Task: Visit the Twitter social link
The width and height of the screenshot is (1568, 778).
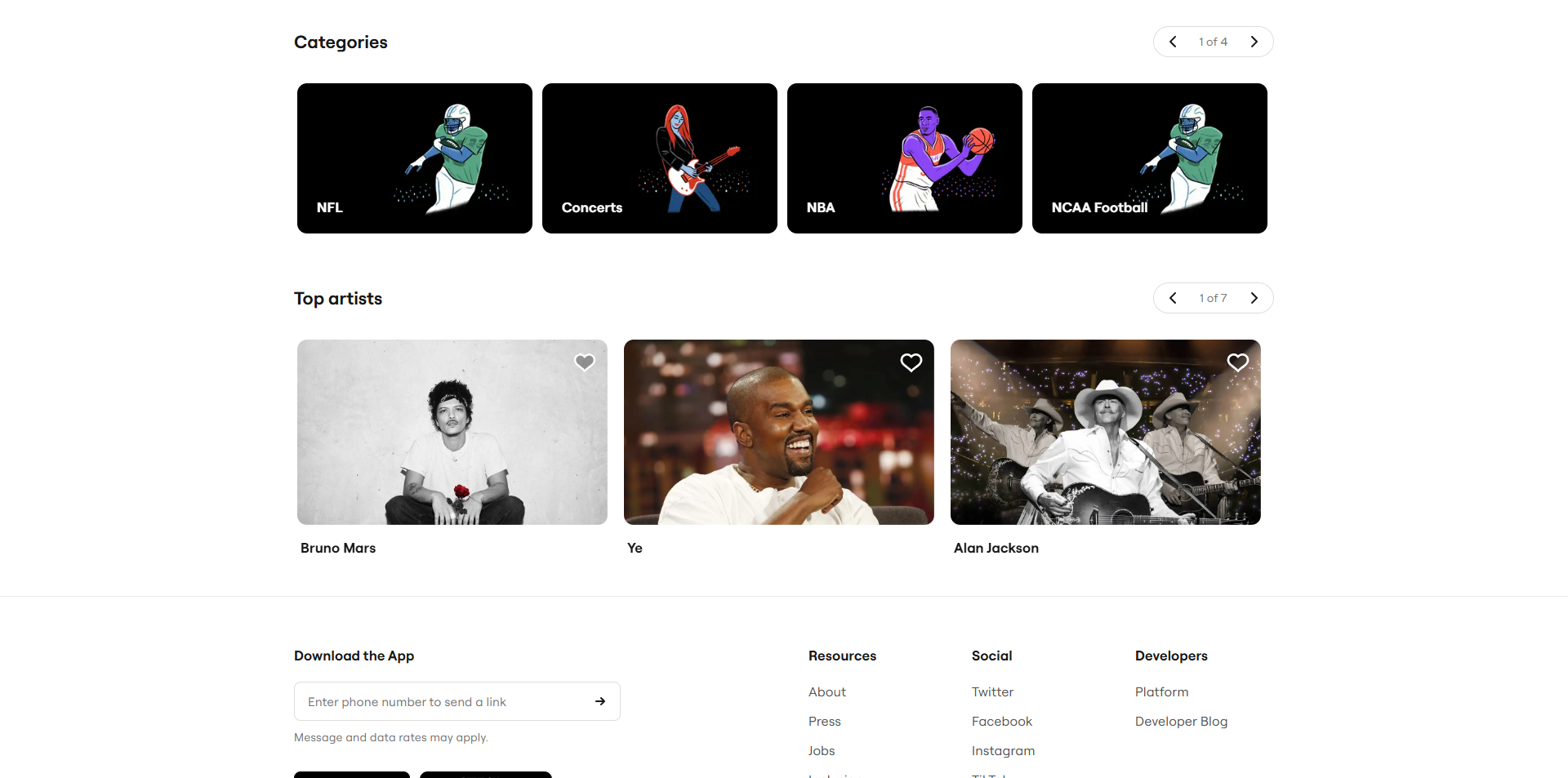Action: tap(992, 691)
